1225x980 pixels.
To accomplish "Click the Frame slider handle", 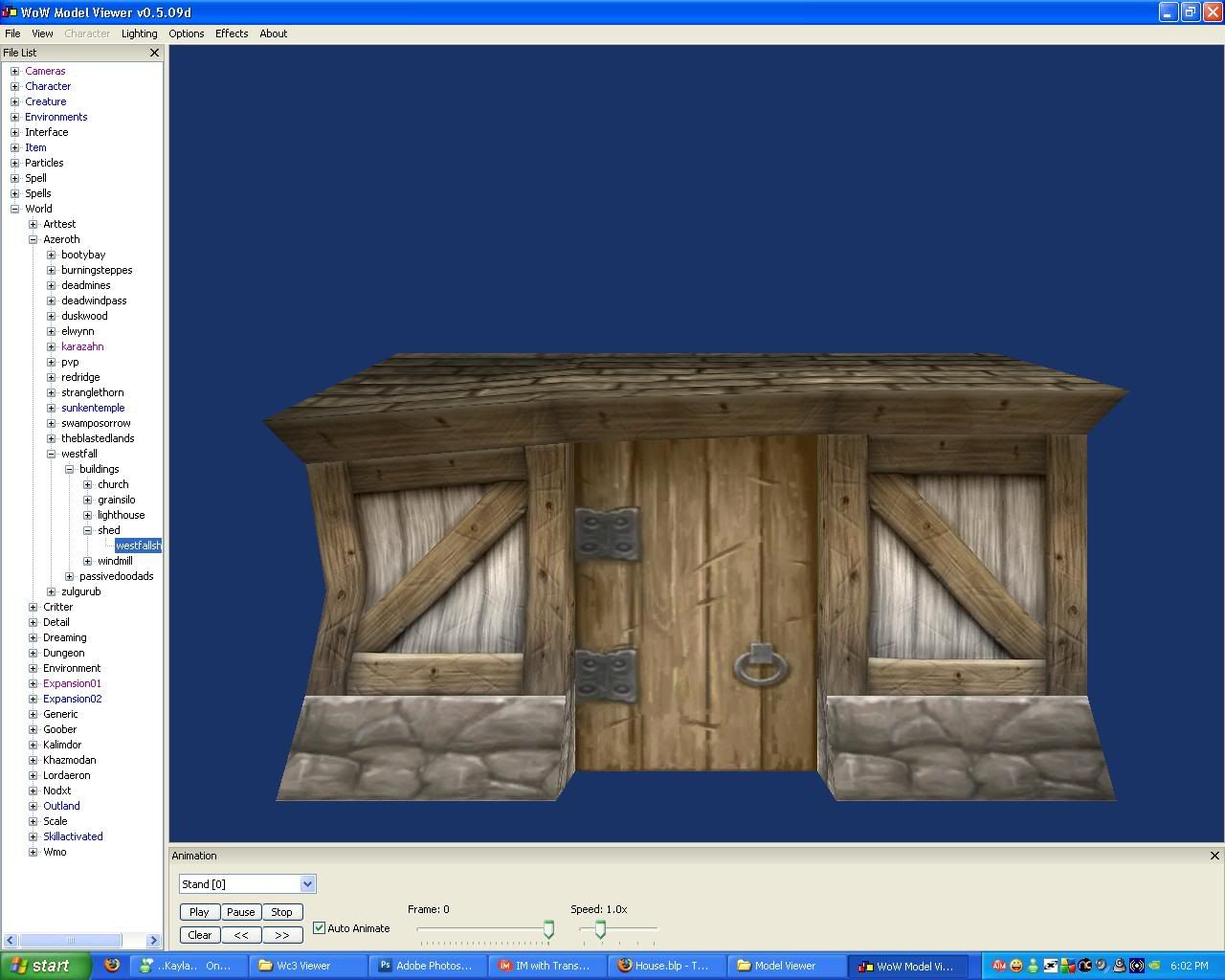I will 548,928.
